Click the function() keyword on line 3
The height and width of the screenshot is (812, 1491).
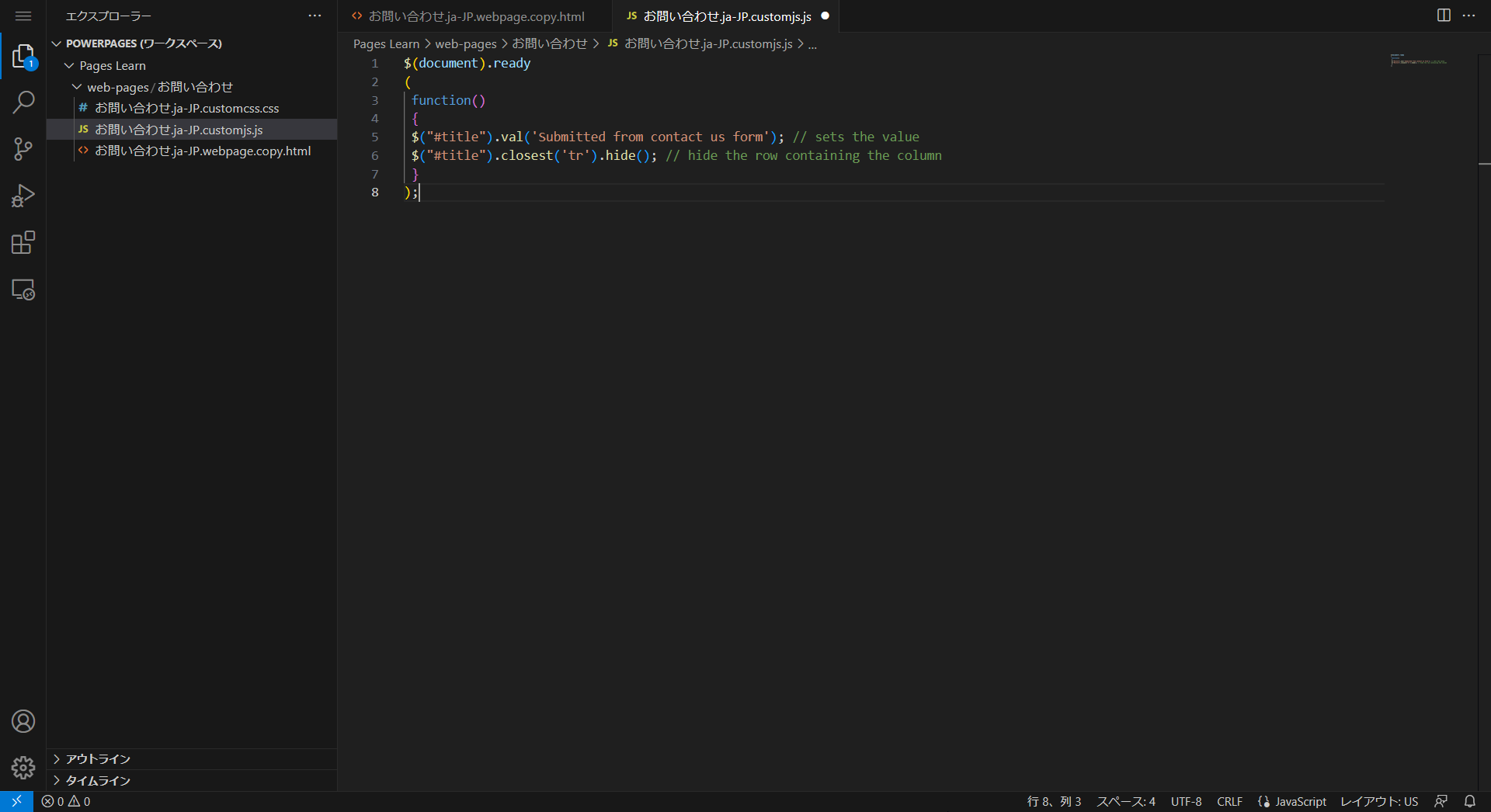448,100
